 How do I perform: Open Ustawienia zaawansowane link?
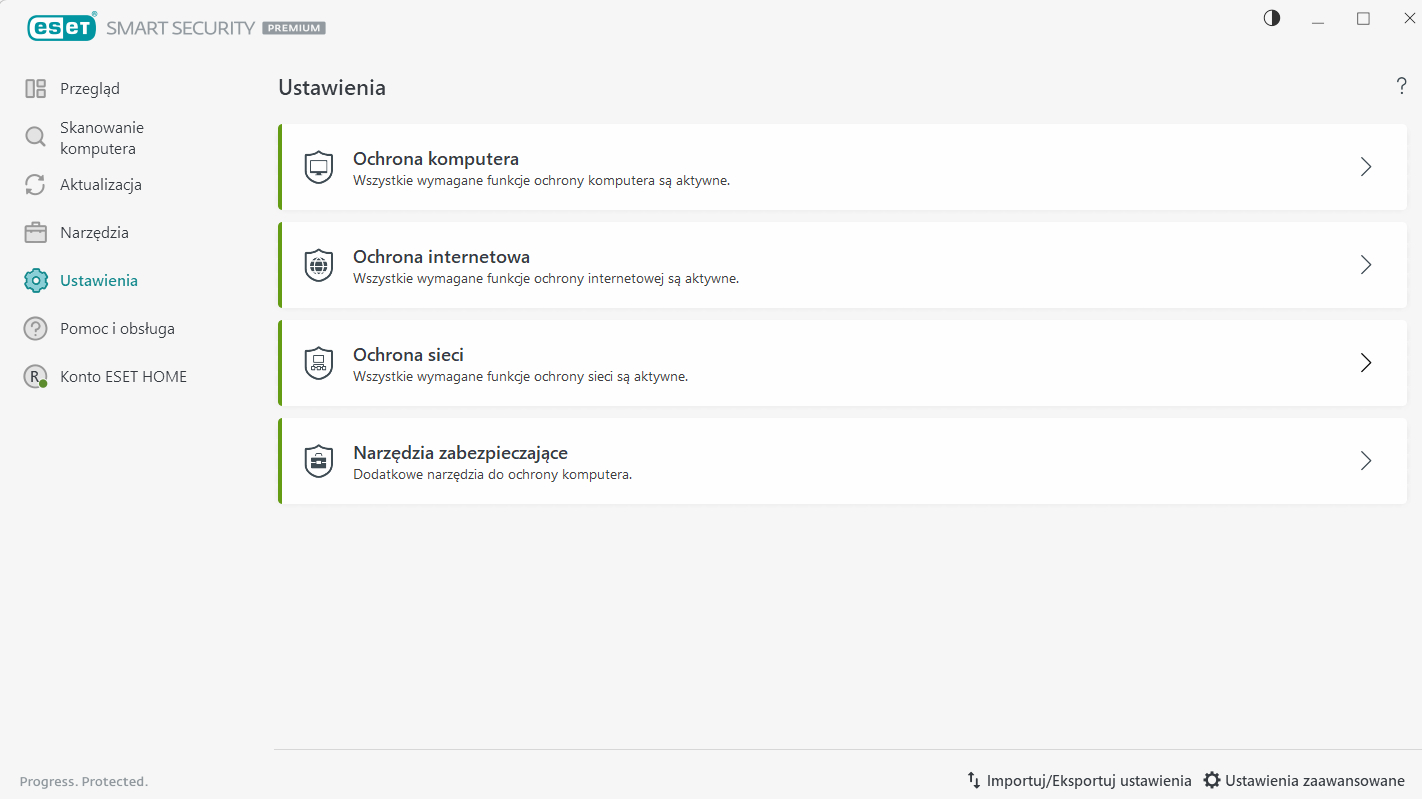tap(1315, 781)
